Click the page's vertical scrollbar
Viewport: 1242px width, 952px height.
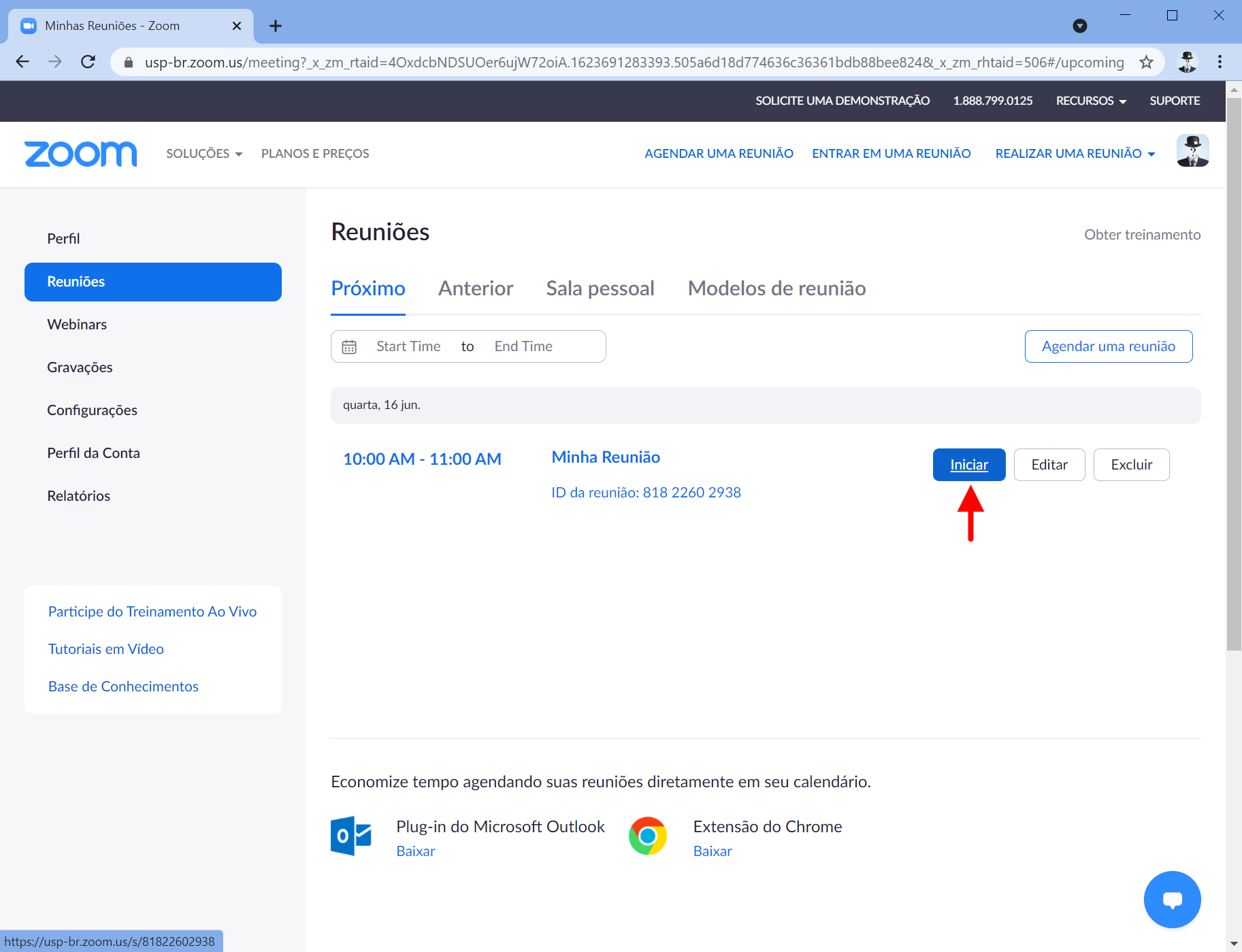(x=1233, y=374)
